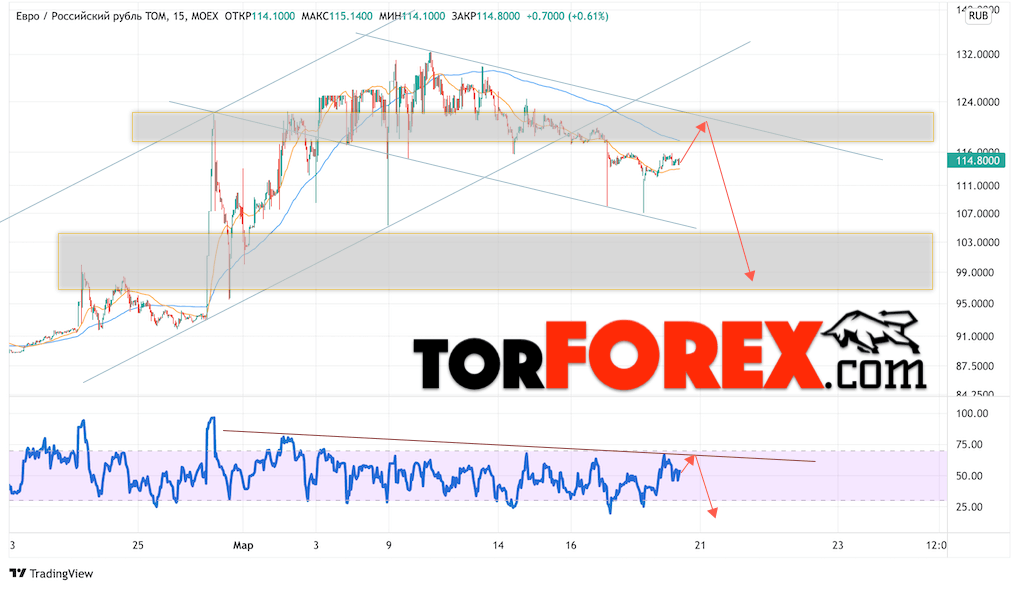Viewport: 1019px width, 589px height.
Task: Click RSI axis label 75.00
Action: 970,445
